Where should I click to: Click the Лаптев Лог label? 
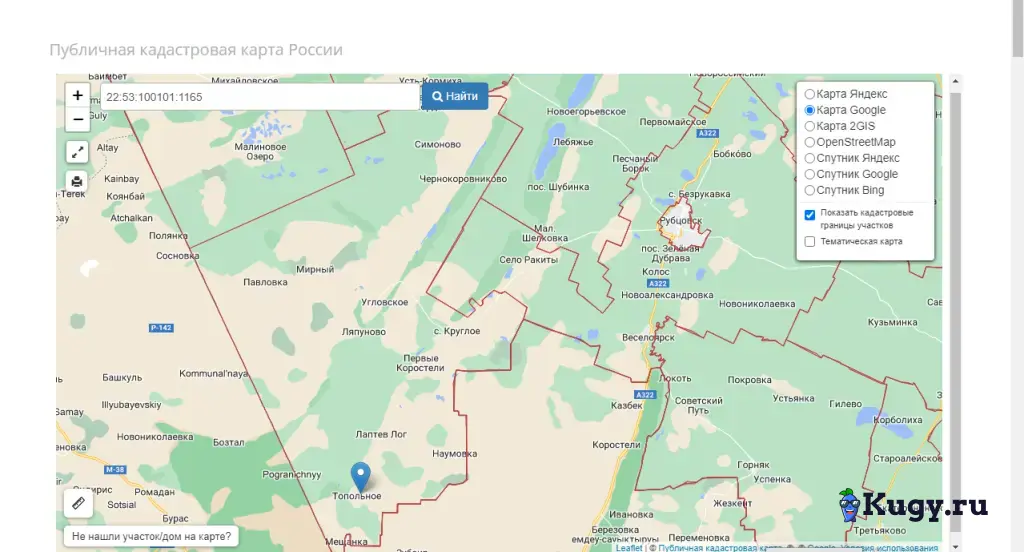coord(381,434)
